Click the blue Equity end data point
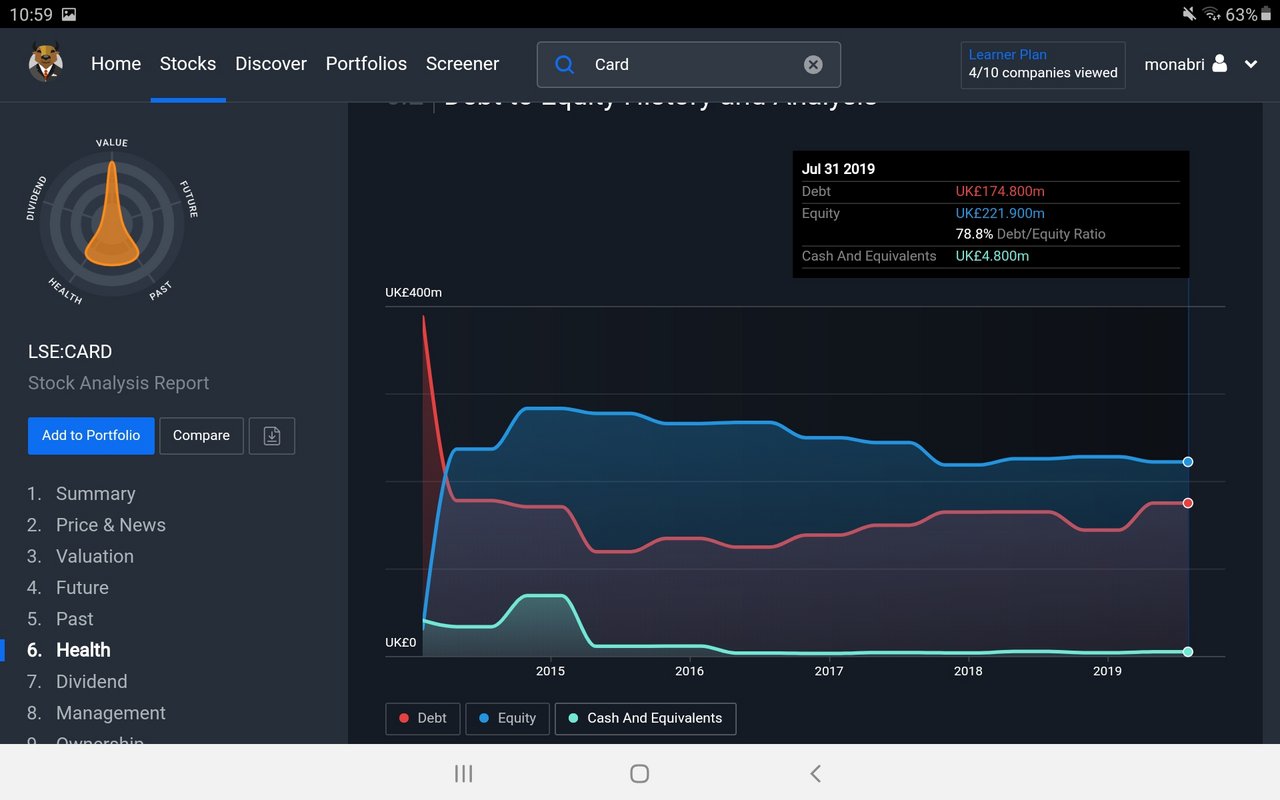Viewport: 1280px width, 800px height. pyautogui.click(x=1188, y=462)
